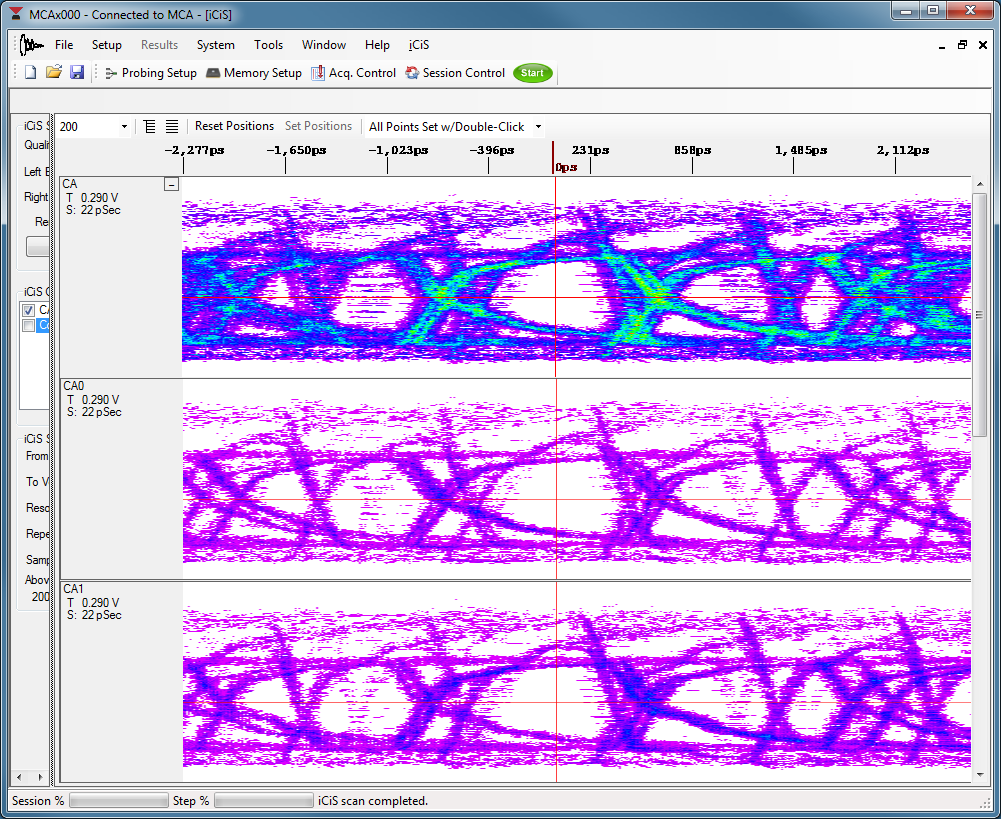Select the CA0 signal label

(x=73, y=386)
